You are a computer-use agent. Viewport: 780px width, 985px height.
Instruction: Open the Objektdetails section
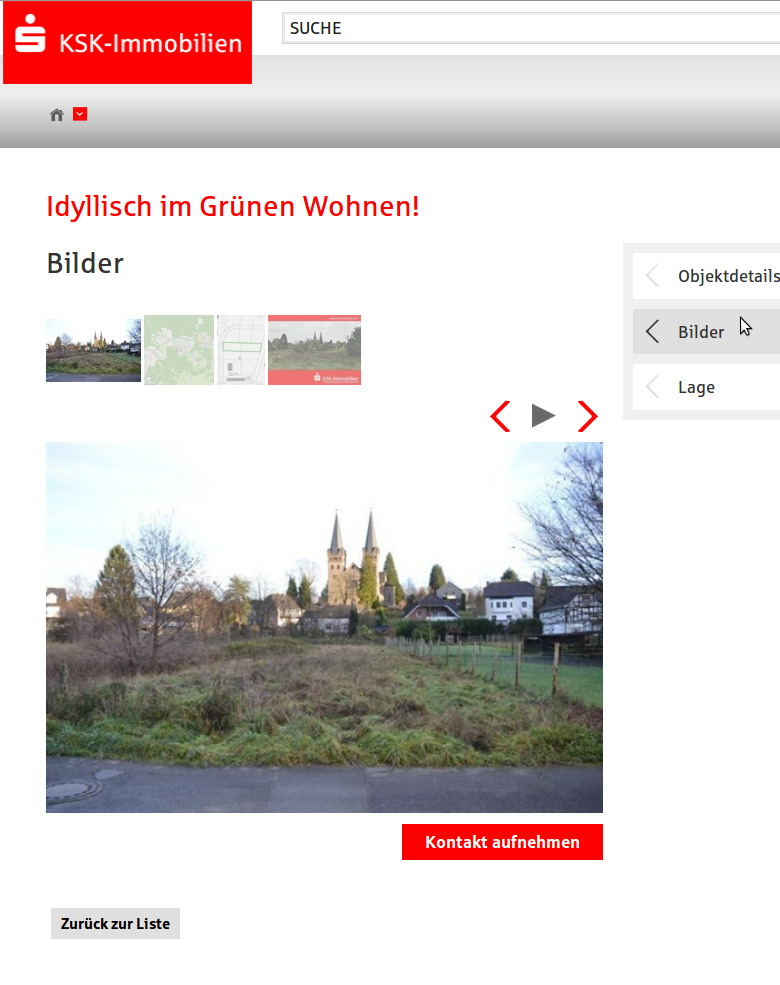coord(707,276)
